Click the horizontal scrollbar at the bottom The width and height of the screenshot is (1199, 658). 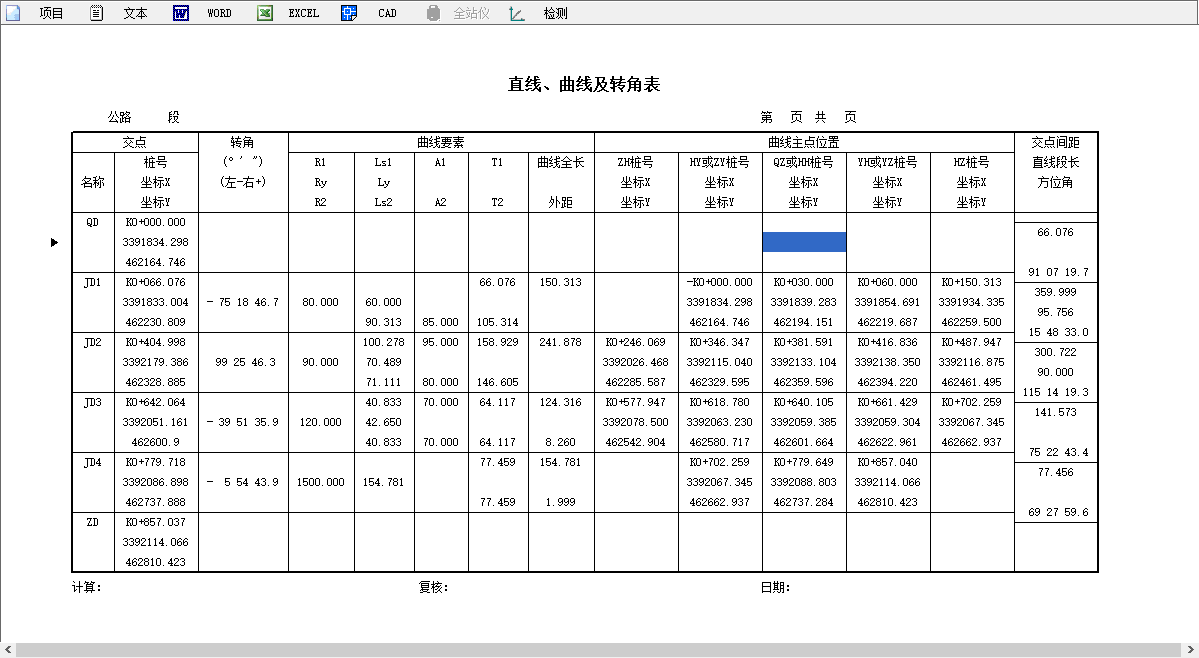click(x=600, y=650)
